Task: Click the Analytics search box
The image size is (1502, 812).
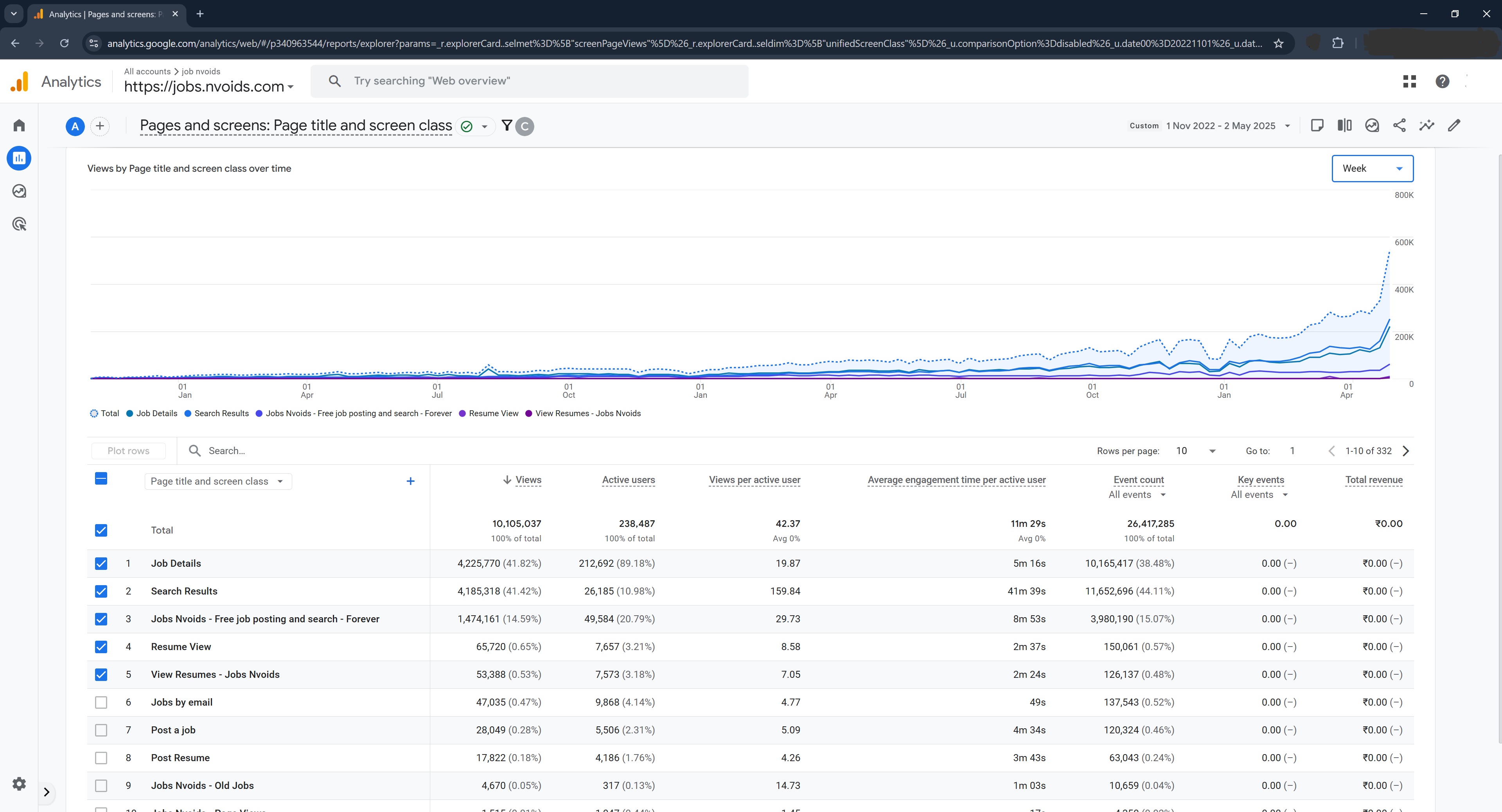Action: click(530, 81)
